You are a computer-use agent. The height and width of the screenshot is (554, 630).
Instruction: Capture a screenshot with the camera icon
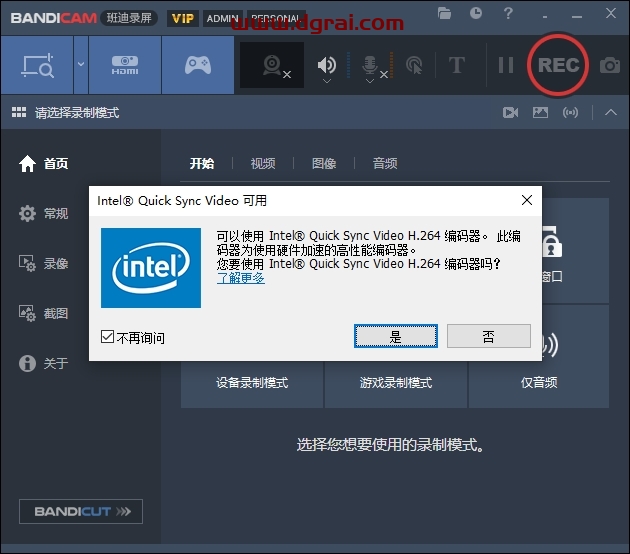[610, 65]
